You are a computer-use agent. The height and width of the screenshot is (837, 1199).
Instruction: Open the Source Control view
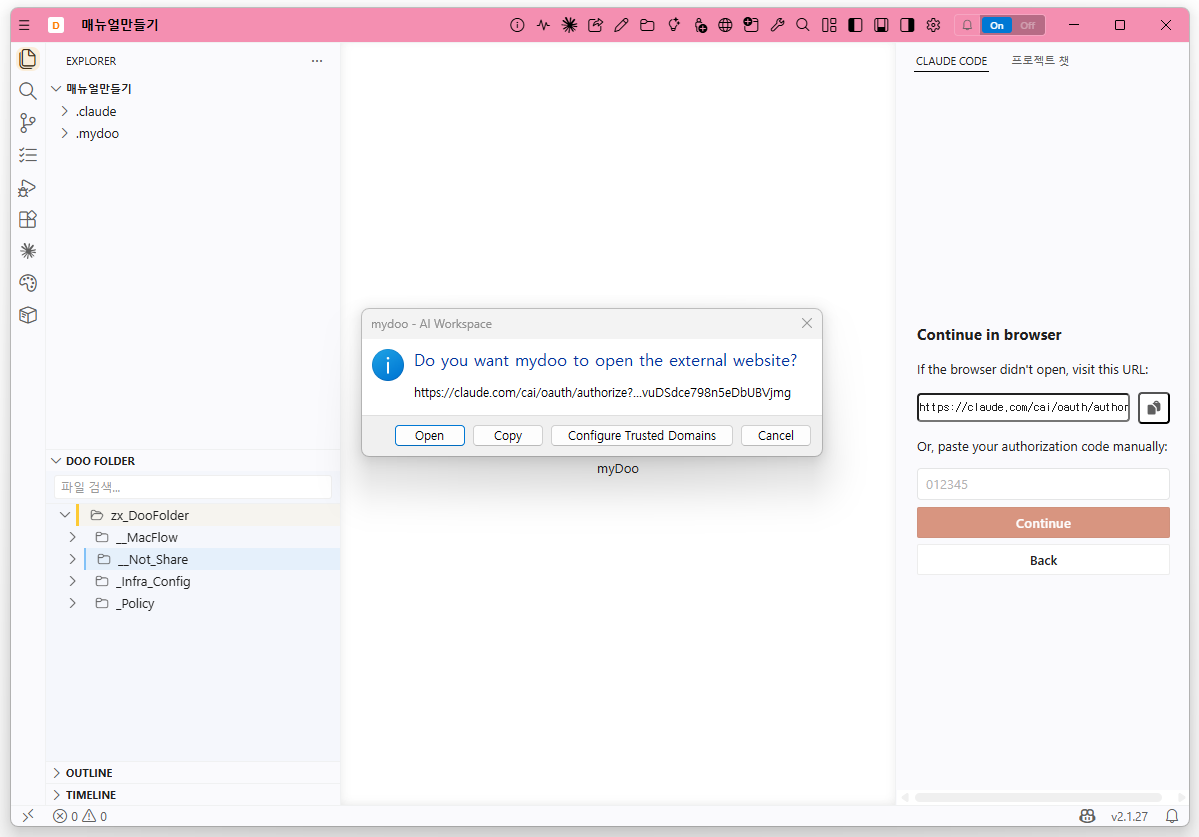tap(28, 123)
